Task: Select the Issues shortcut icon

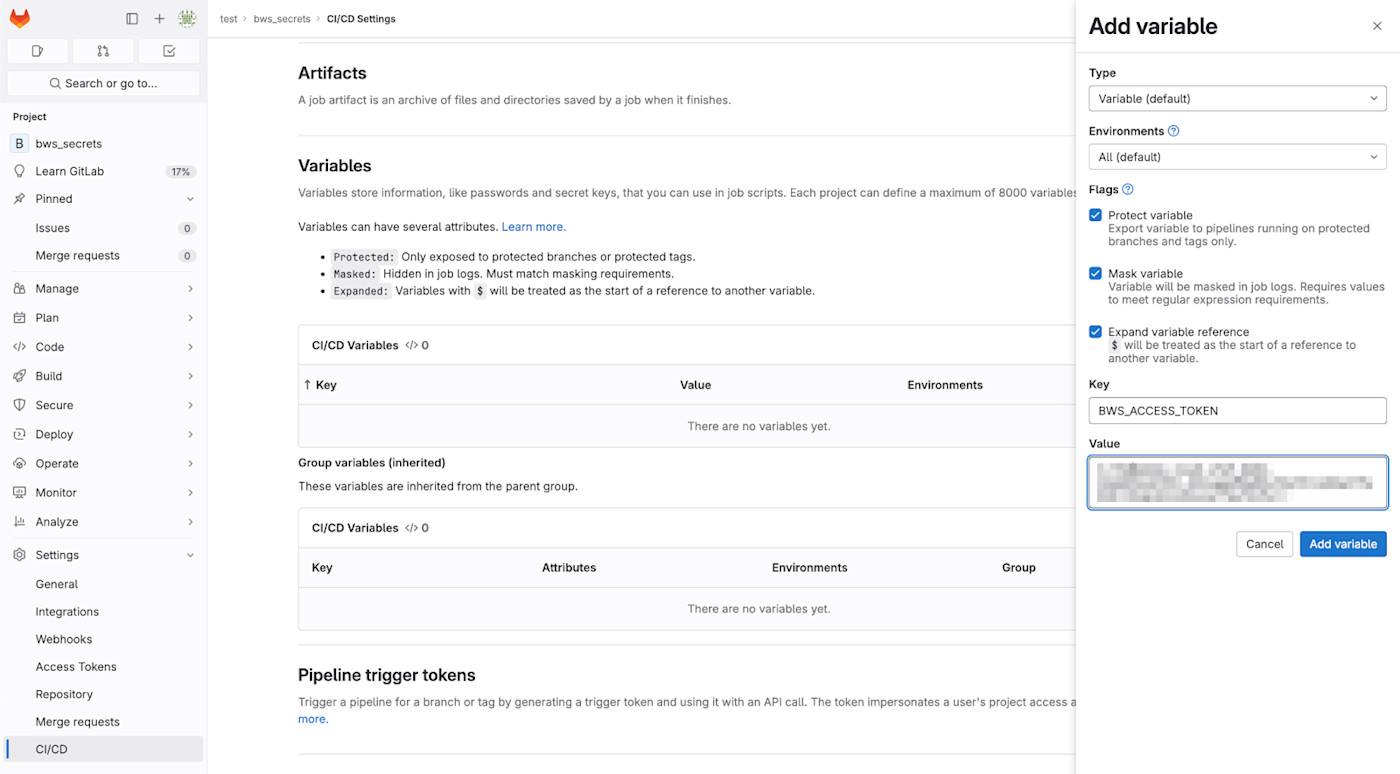Action: click(x=37, y=50)
